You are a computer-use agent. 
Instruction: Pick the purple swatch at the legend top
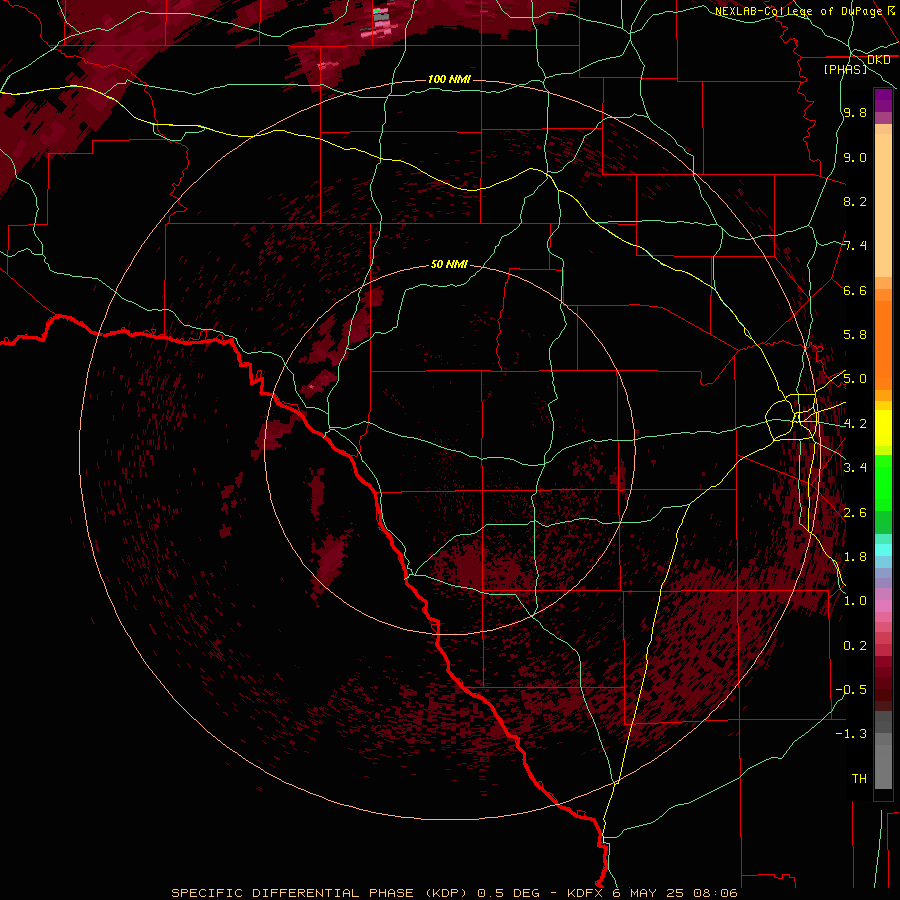(x=883, y=100)
